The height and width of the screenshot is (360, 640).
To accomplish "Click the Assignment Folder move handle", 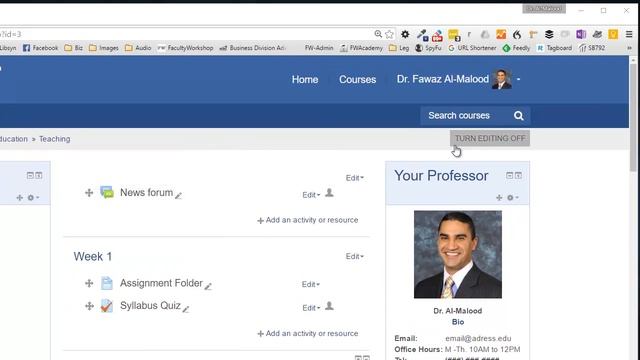I will click(x=89, y=283).
